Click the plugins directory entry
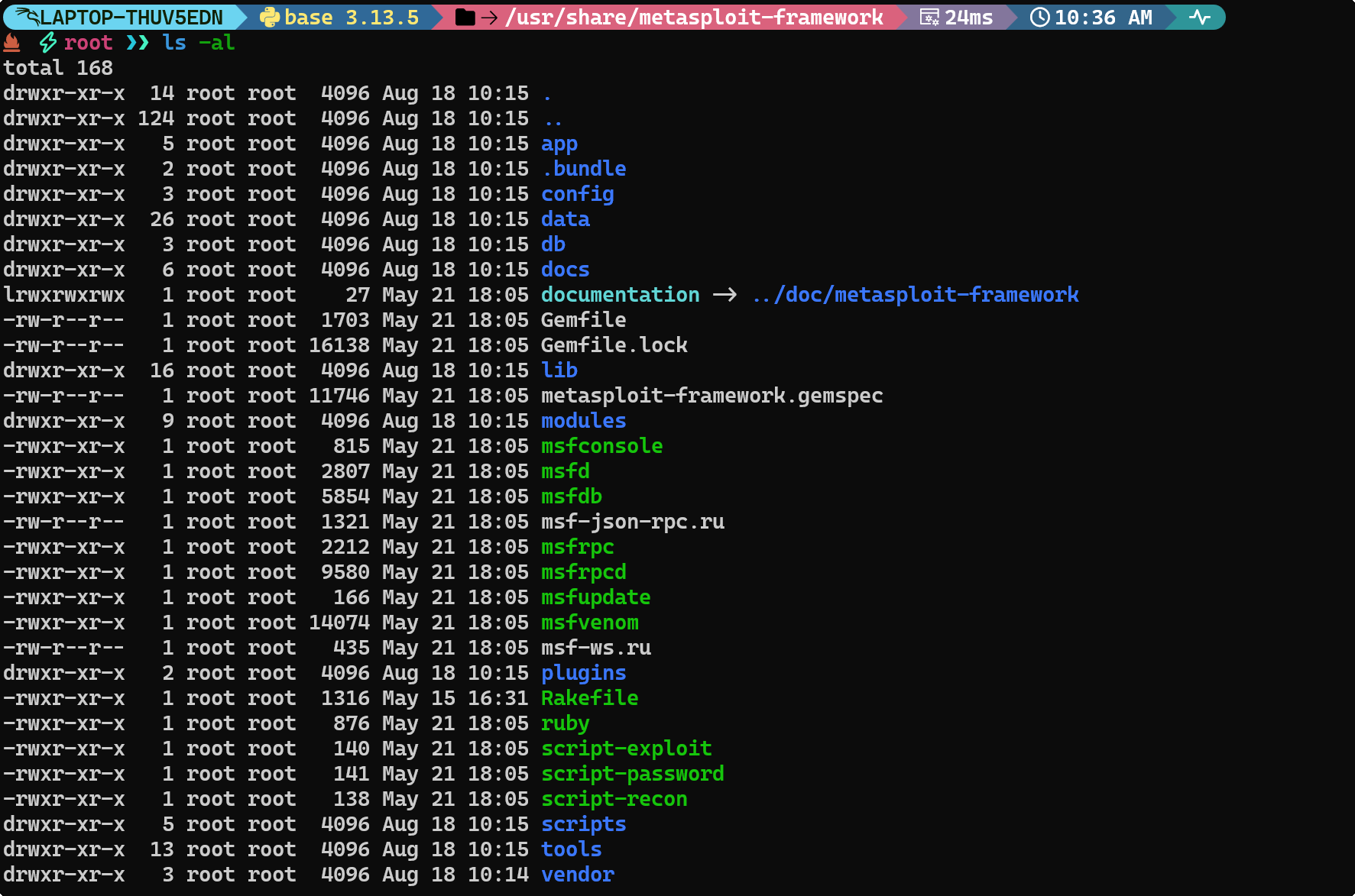Screen dimensions: 1355x896 point(583,673)
